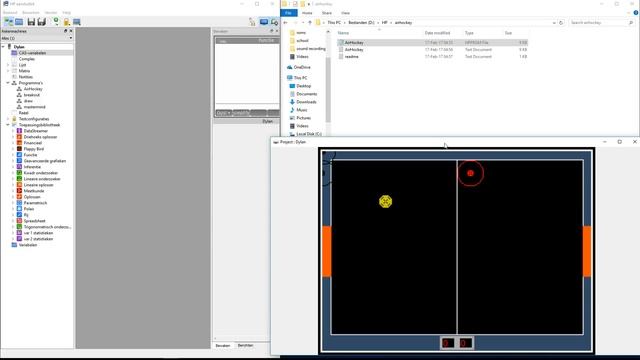Image resolution: width=640 pixels, height=360 pixels.
Task: Click the first toolbar icon in HP Connectivity Kit
Action: (9, 22)
